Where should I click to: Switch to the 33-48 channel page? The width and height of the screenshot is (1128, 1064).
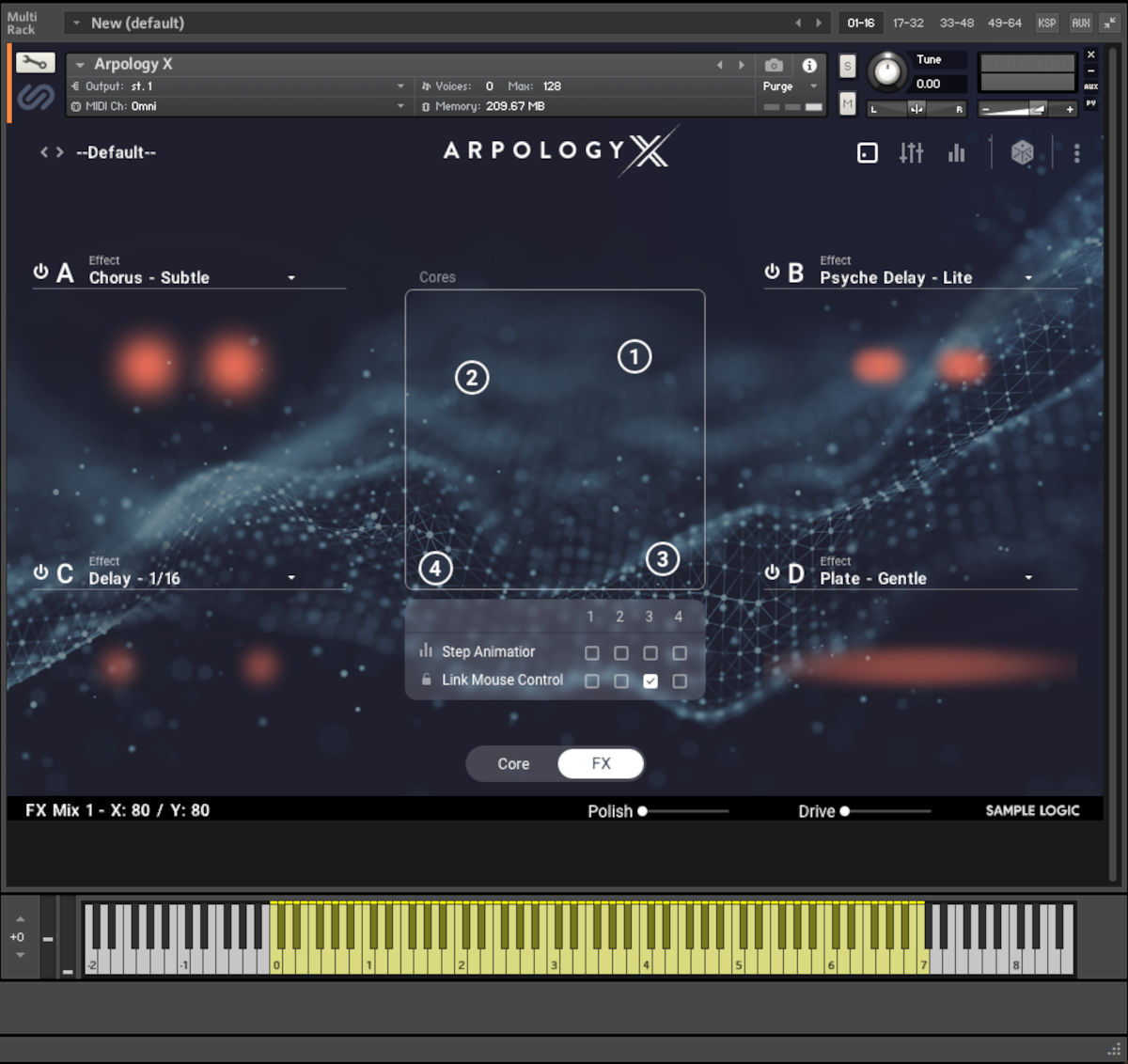(957, 23)
